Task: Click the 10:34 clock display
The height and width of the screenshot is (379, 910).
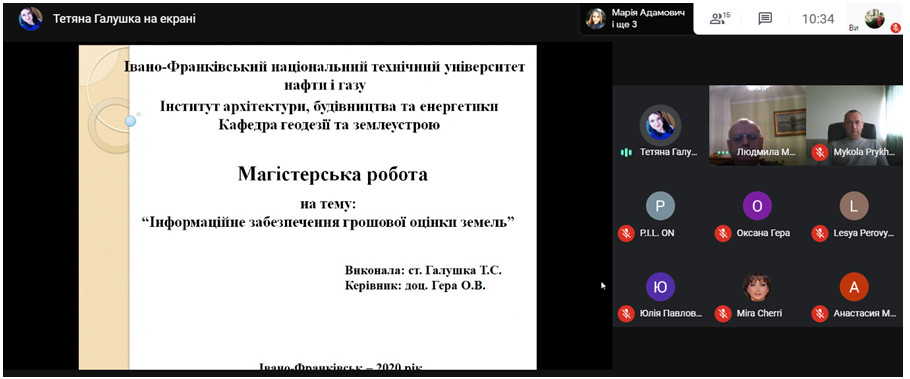Action: [x=818, y=19]
